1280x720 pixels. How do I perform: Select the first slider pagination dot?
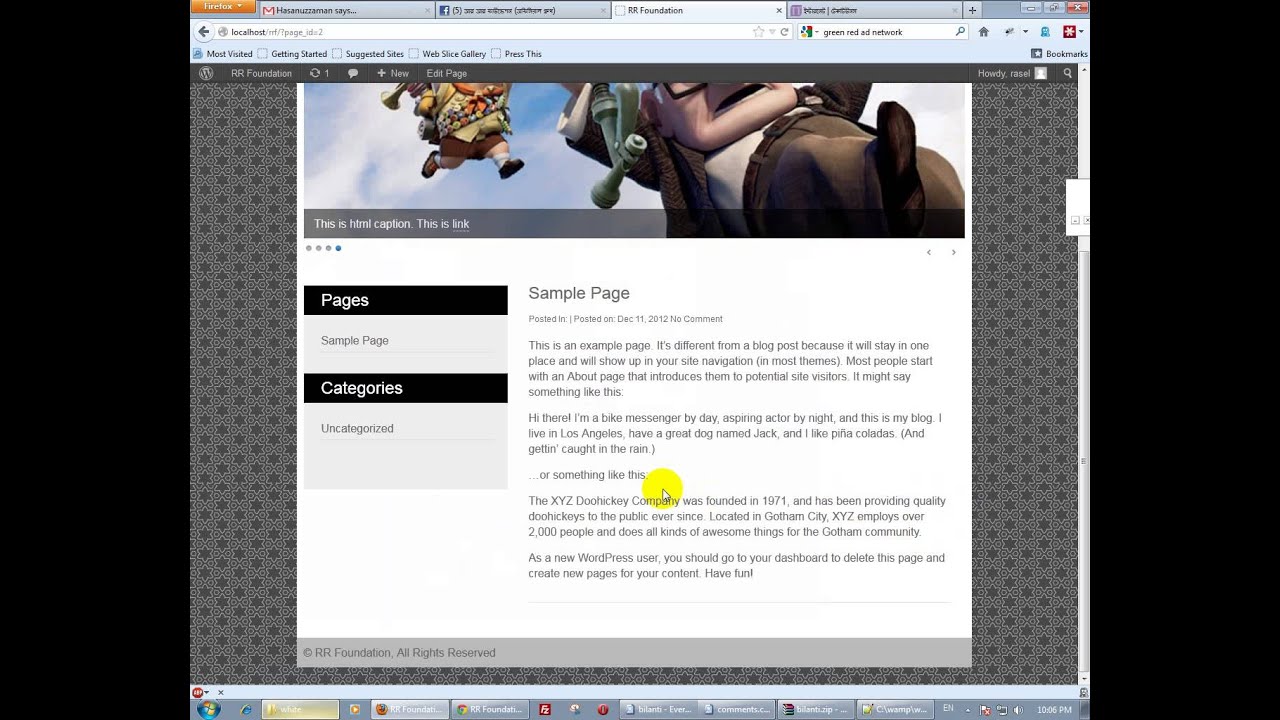click(309, 248)
